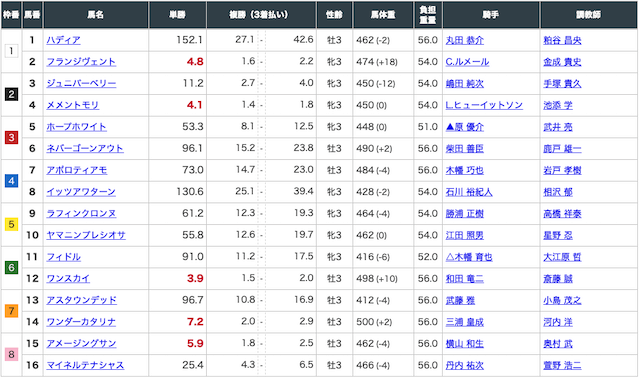This screenshot has height=378, width=640.
Task: Open horse link ラフィンクロンヌ
Action: click(81, 213)
